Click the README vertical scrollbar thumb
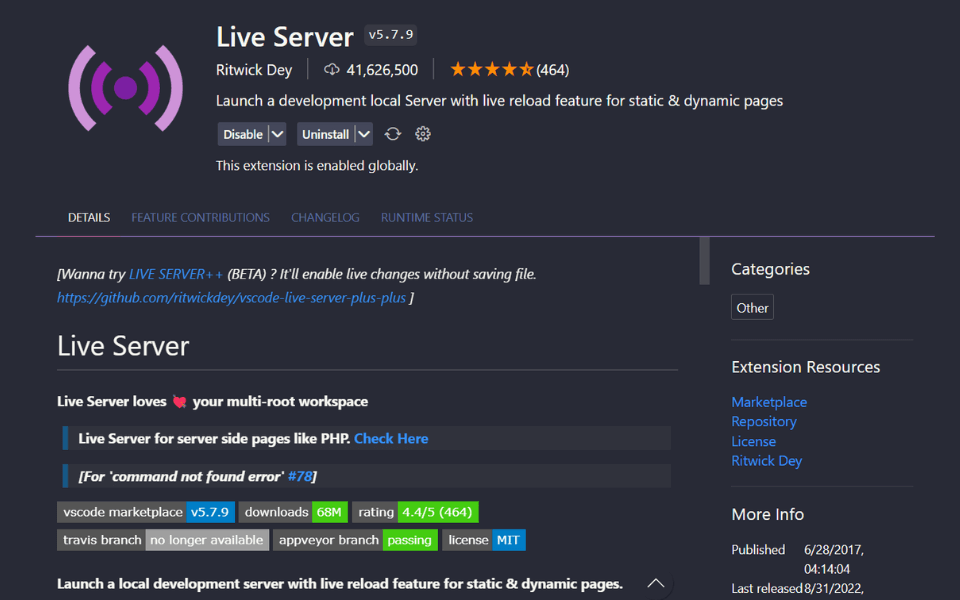960x600 pixels. click(x=704, y=260)
